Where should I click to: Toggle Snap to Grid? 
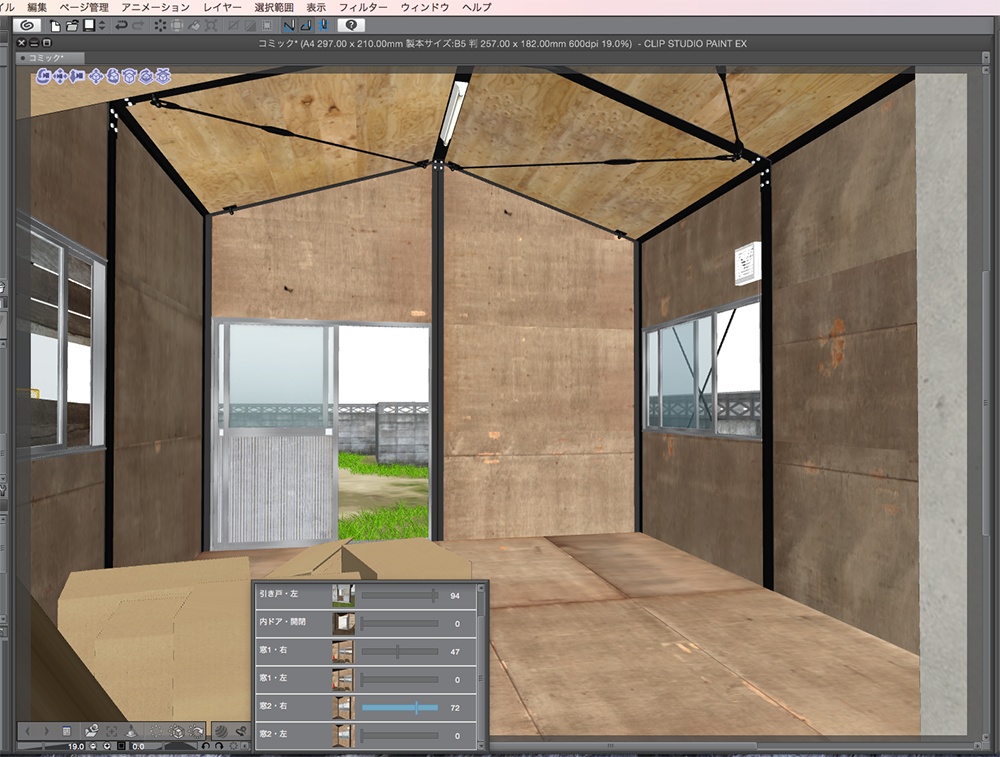click(x=323, y=25)
